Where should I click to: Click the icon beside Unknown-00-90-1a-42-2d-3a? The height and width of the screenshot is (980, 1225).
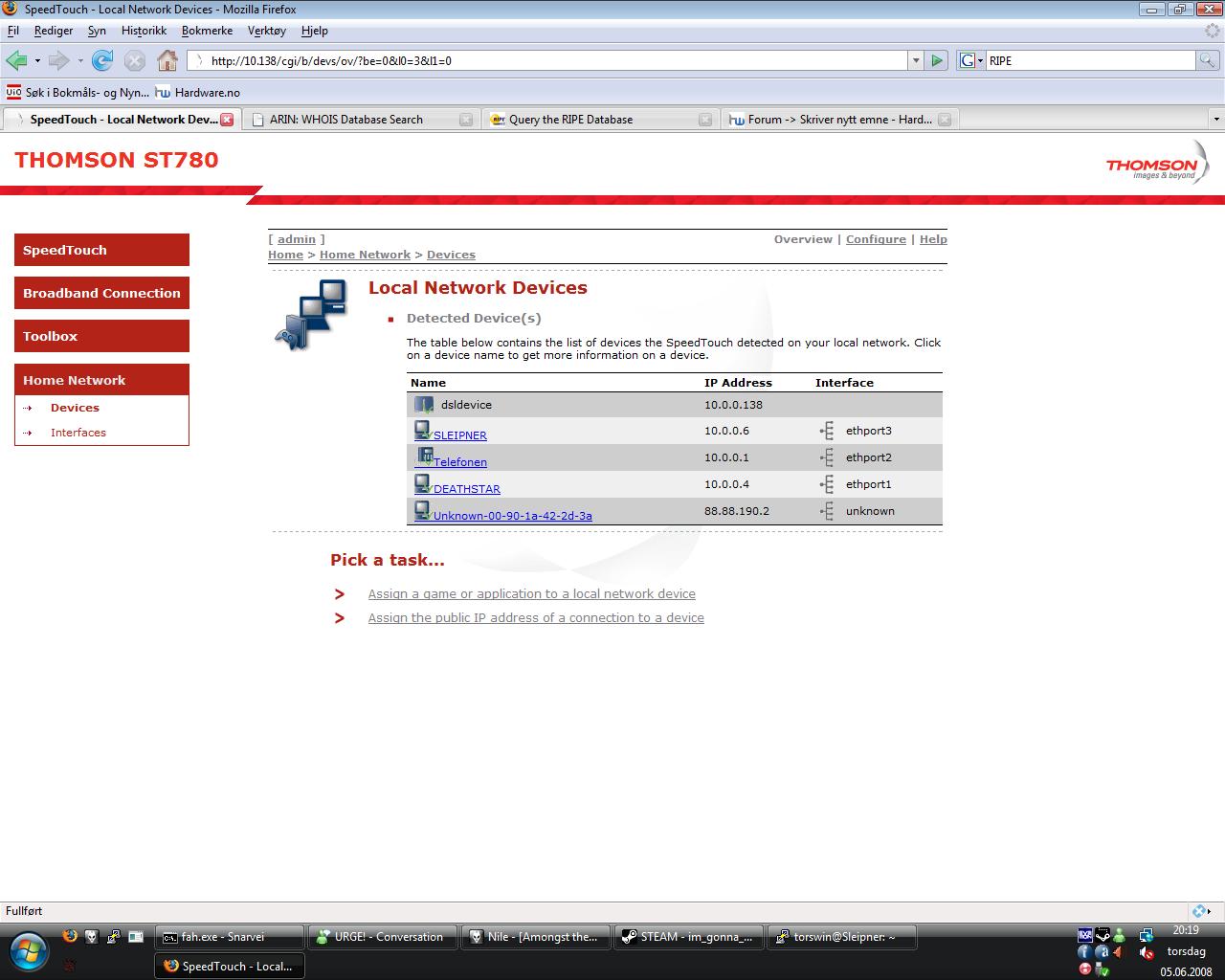click(x=423, y=511)
